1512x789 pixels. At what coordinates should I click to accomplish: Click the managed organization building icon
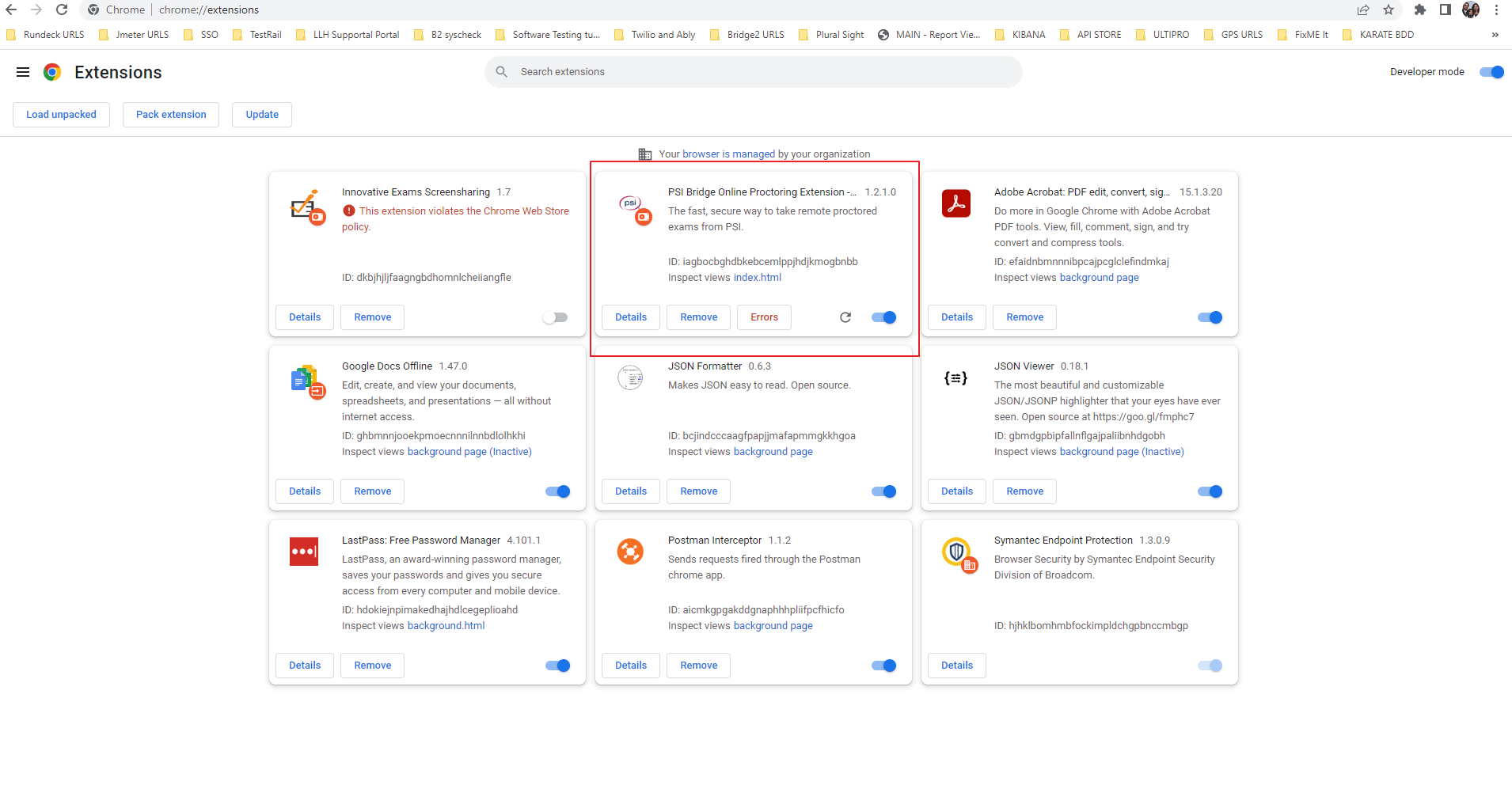click(645, 154)
